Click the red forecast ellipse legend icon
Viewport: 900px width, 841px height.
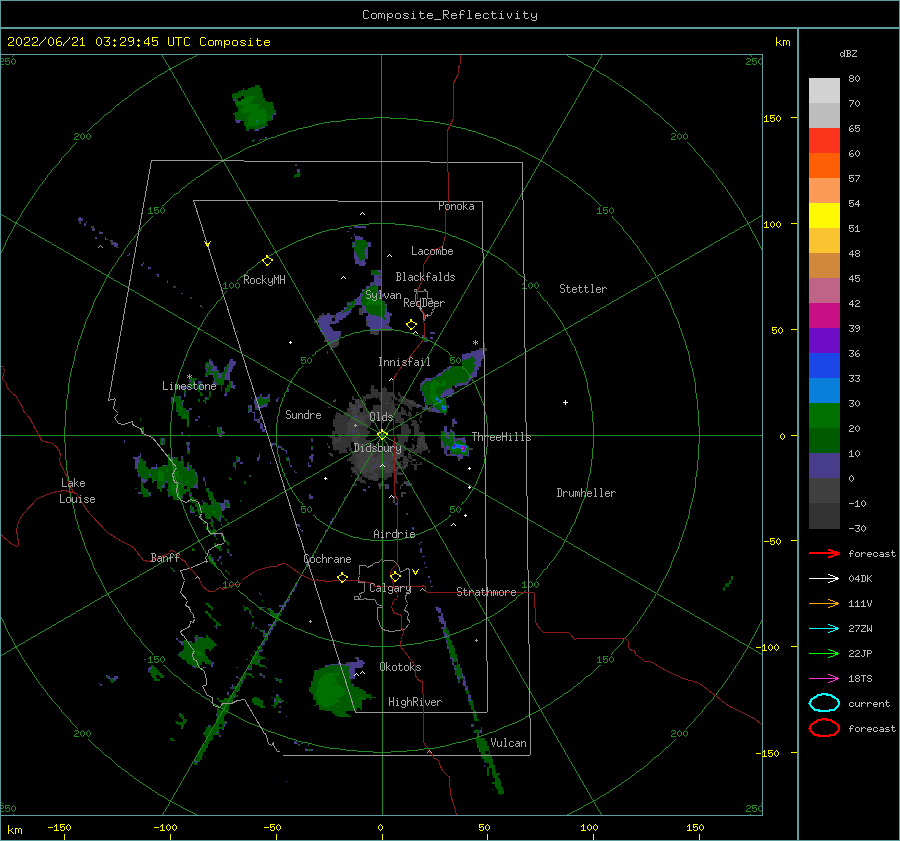824,728
